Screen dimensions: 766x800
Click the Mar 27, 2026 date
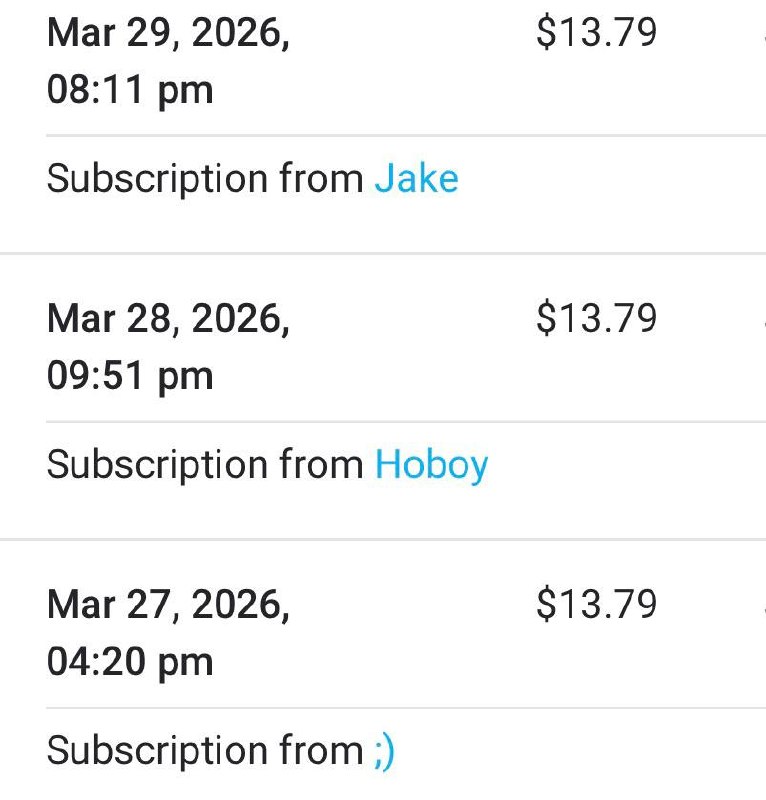(168, 605)
